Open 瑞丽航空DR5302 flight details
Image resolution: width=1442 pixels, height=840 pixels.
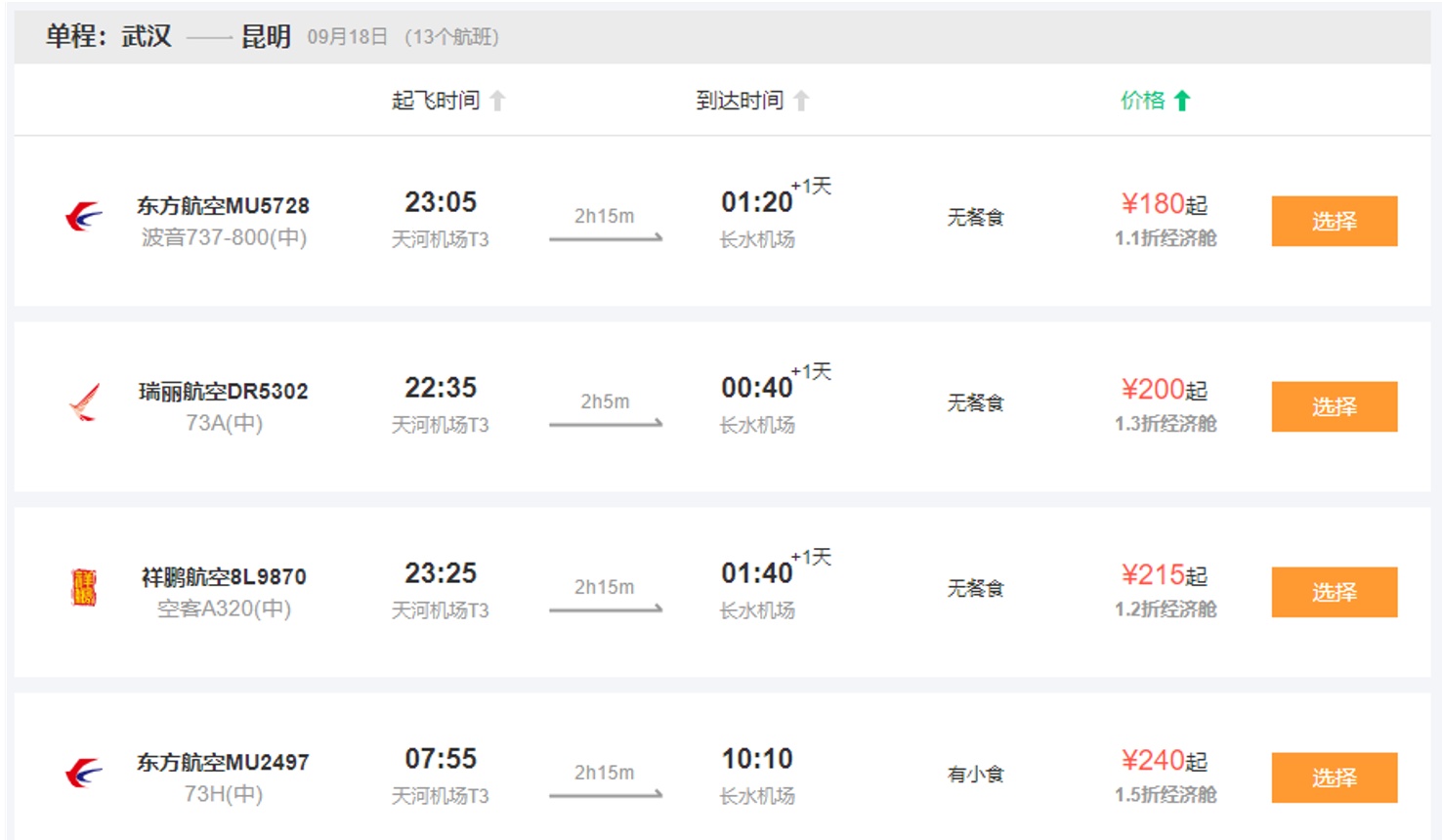[223, 392]
